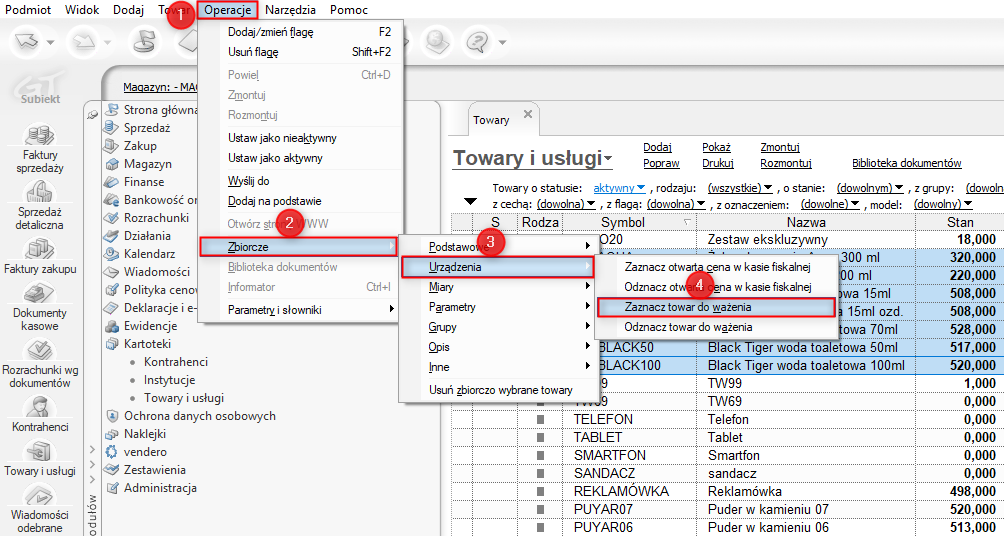Image resolution: width=1004 pixels, height=536 pixels.
Task: Expand Parametry i słowniki submenu
Action: [x=300, y=310]
